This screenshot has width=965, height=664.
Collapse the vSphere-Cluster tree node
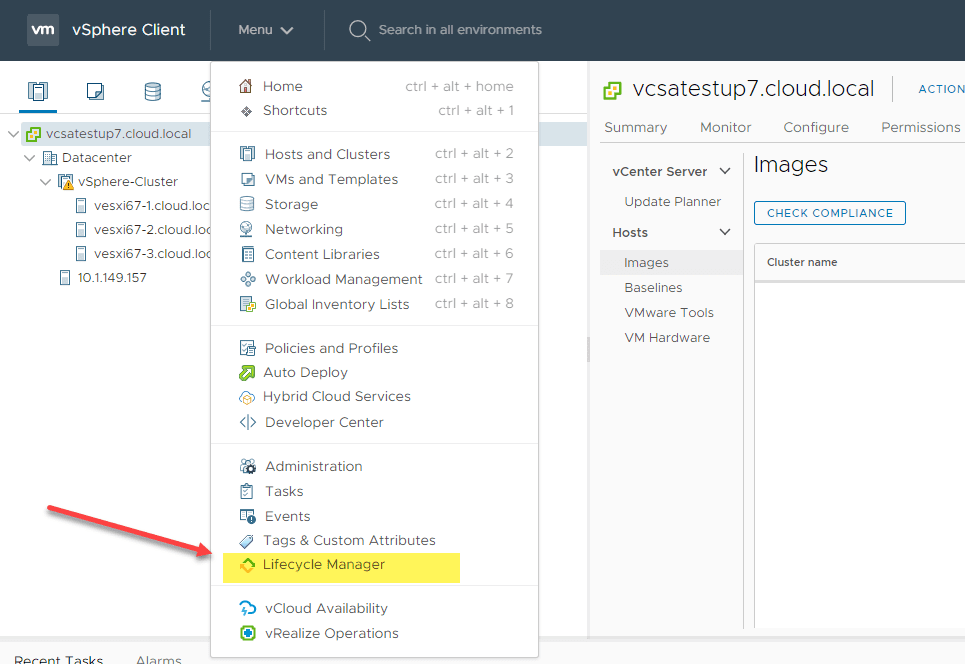[x=46, y=182]
